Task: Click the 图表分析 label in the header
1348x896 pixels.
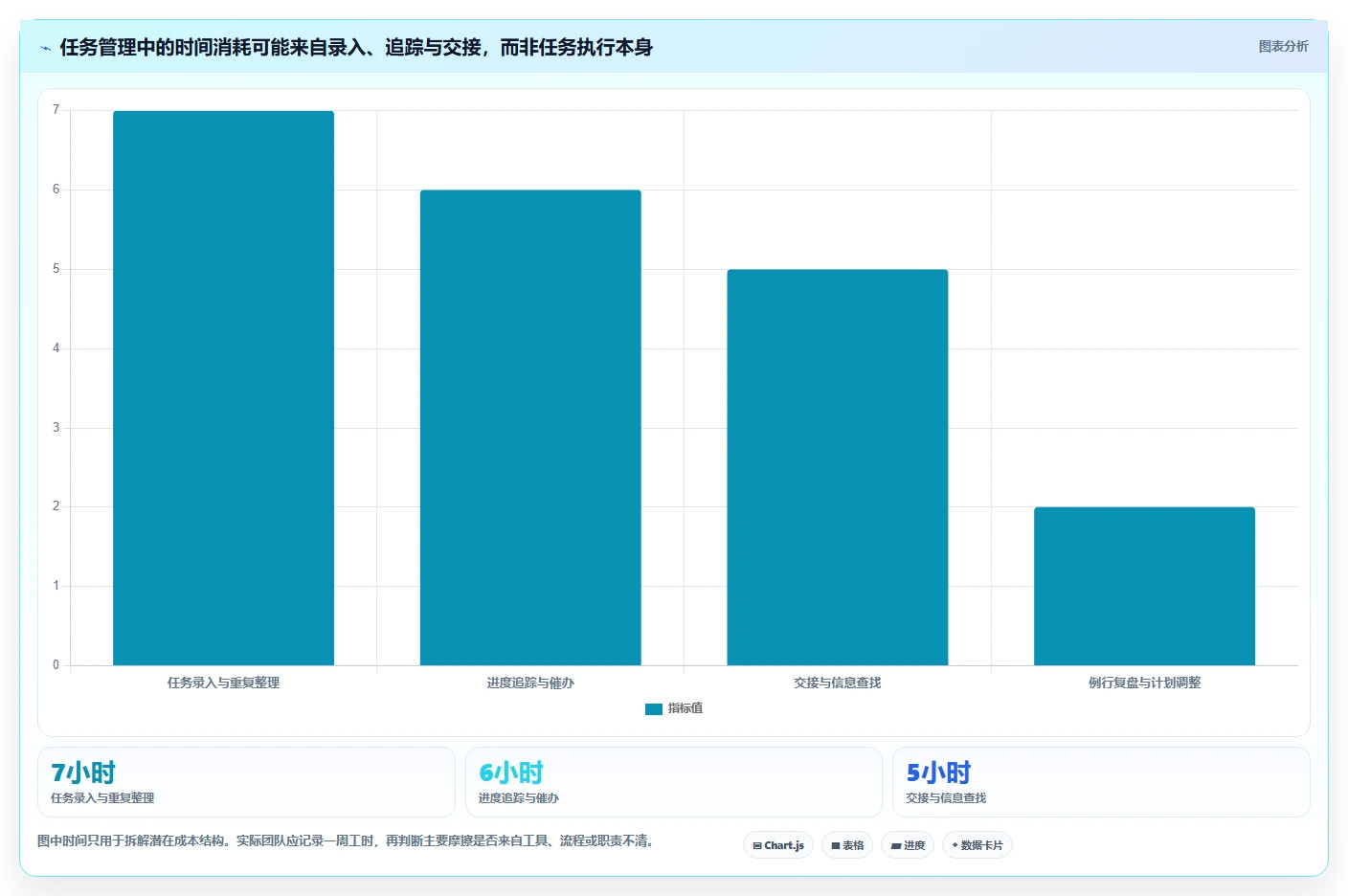Action: click(1283, 46)
